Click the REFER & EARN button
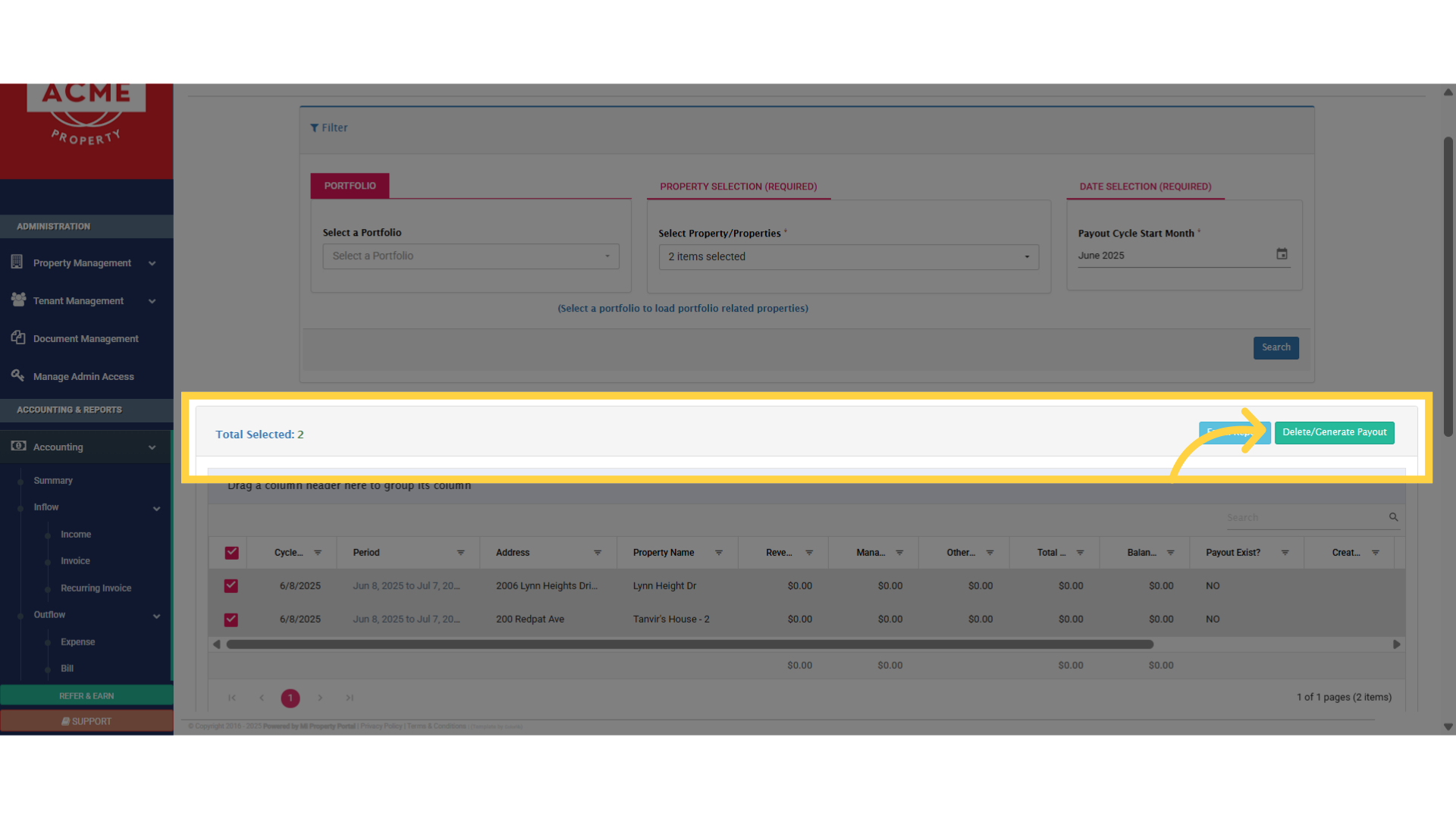1456x819 pixels. click(x=86, y=695)
